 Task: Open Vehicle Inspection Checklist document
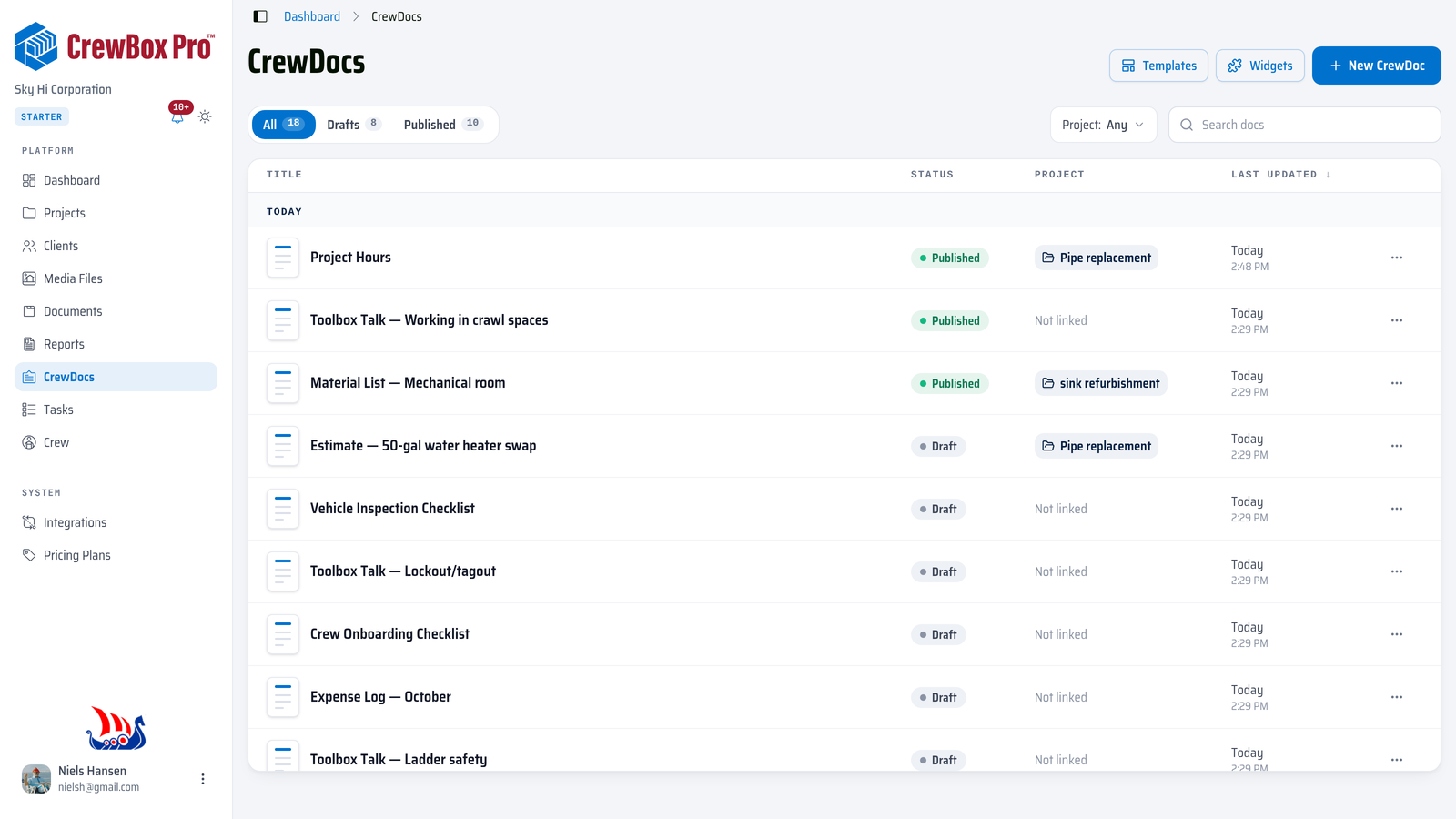click(x=392, y=509)
